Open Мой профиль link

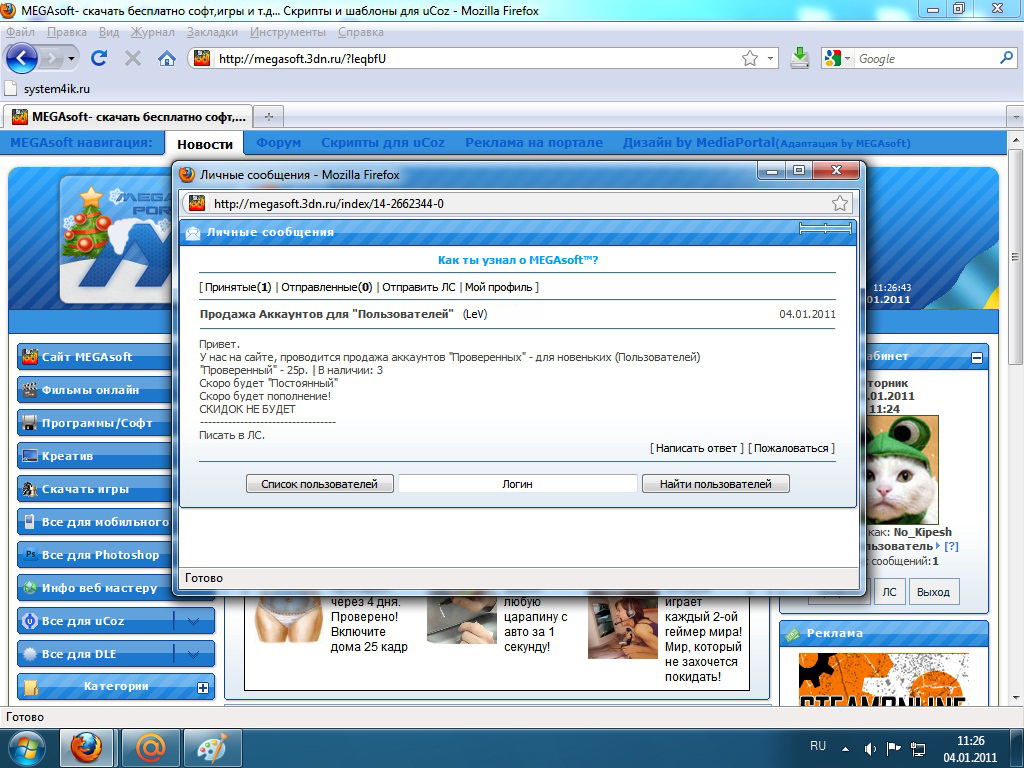click(x=498, y=287)
